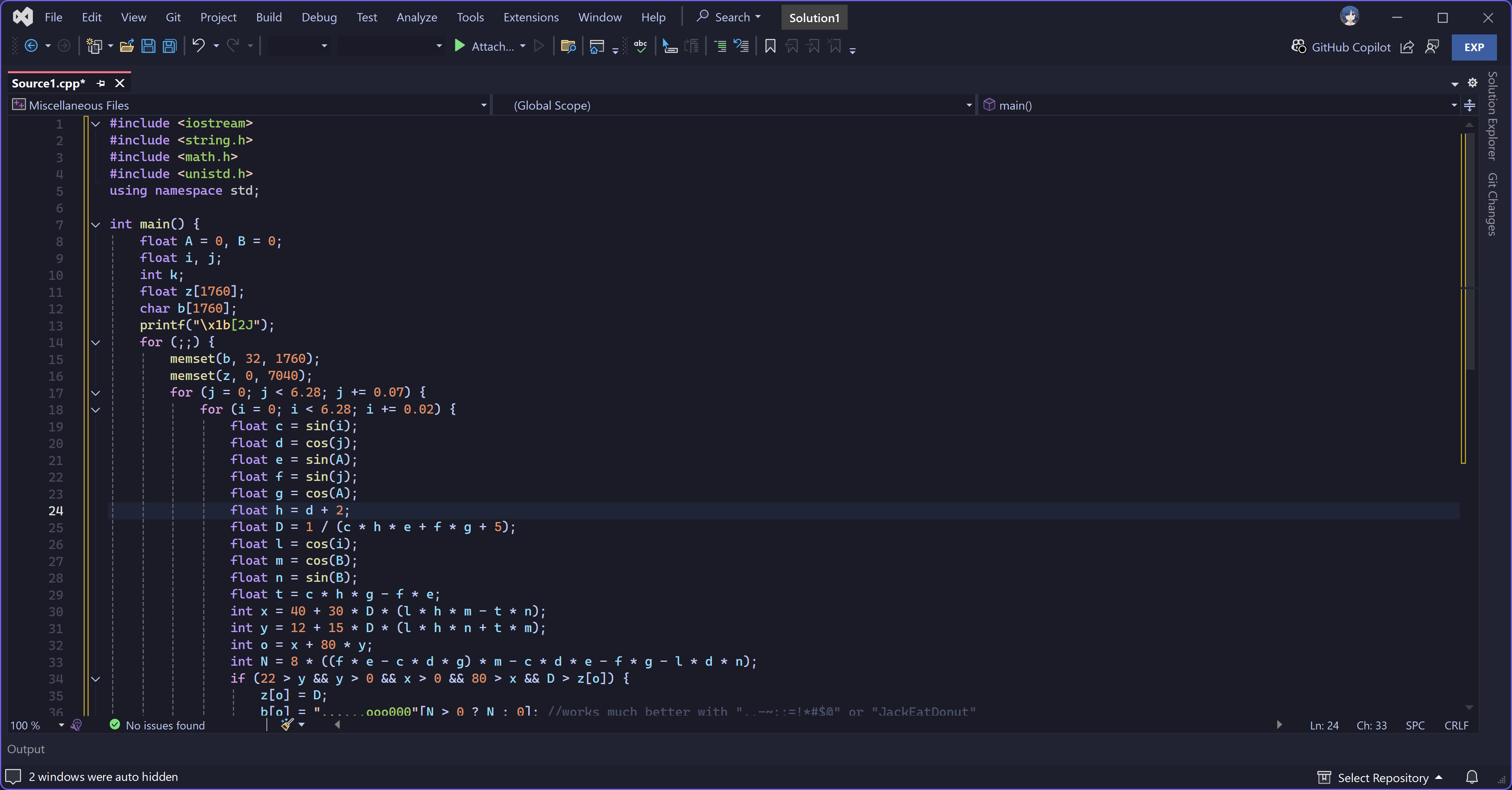Open the Extensions menu
The image size is (1512, 790).
click(x=531, y=17)
